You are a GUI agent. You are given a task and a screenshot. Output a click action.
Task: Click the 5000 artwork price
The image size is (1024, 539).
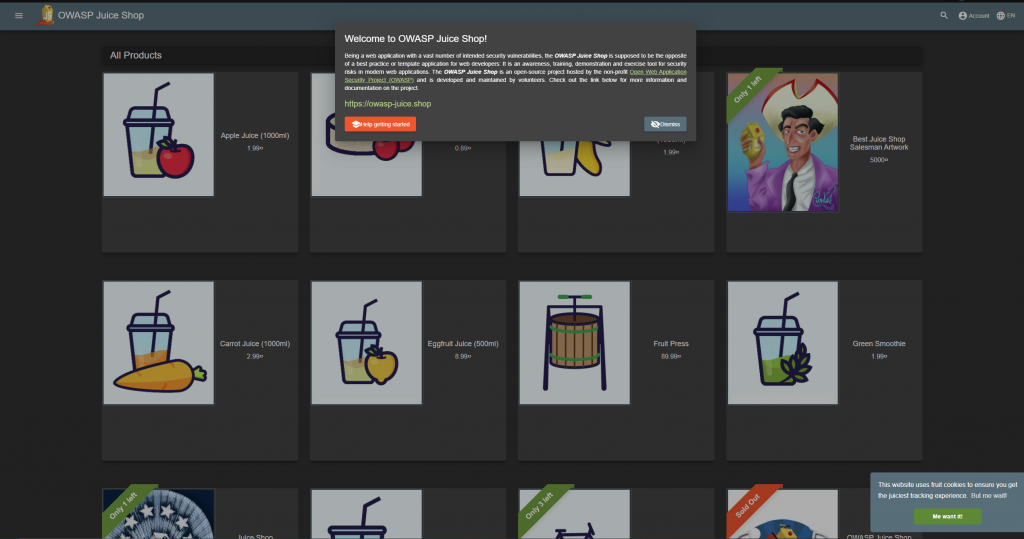[x=879, y=160]
